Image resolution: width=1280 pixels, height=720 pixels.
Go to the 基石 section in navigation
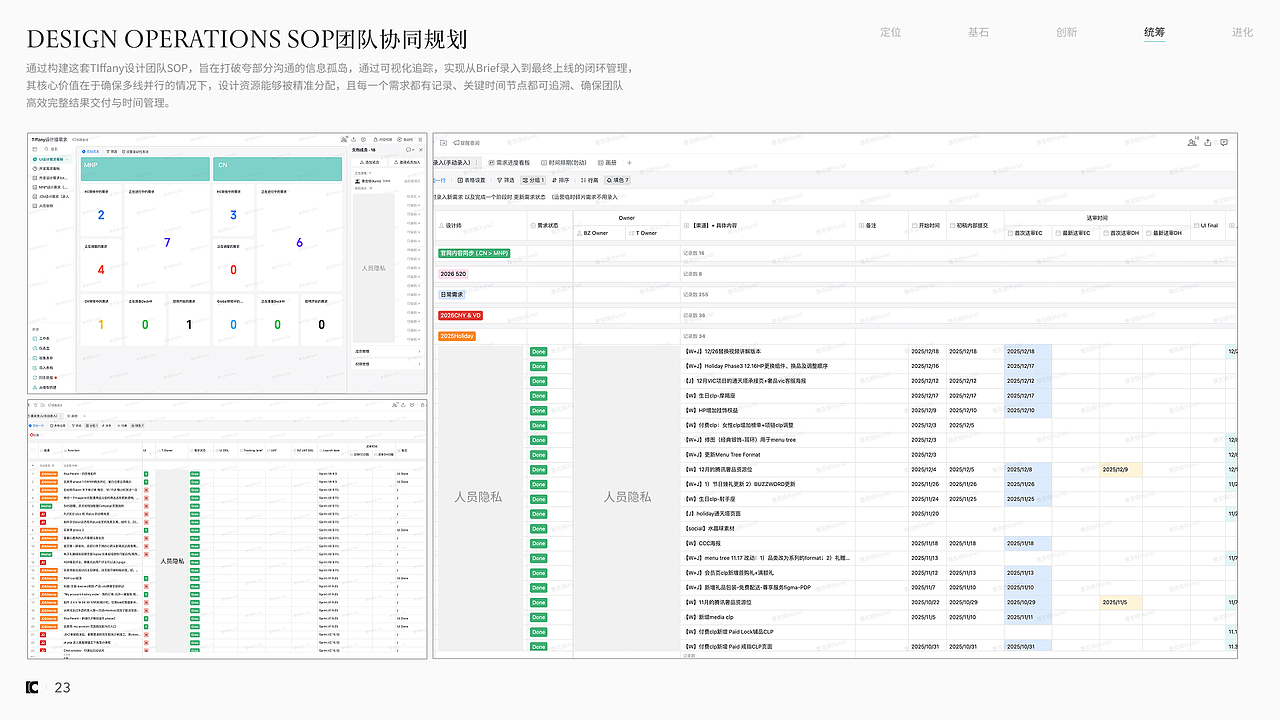pos(978,32)
